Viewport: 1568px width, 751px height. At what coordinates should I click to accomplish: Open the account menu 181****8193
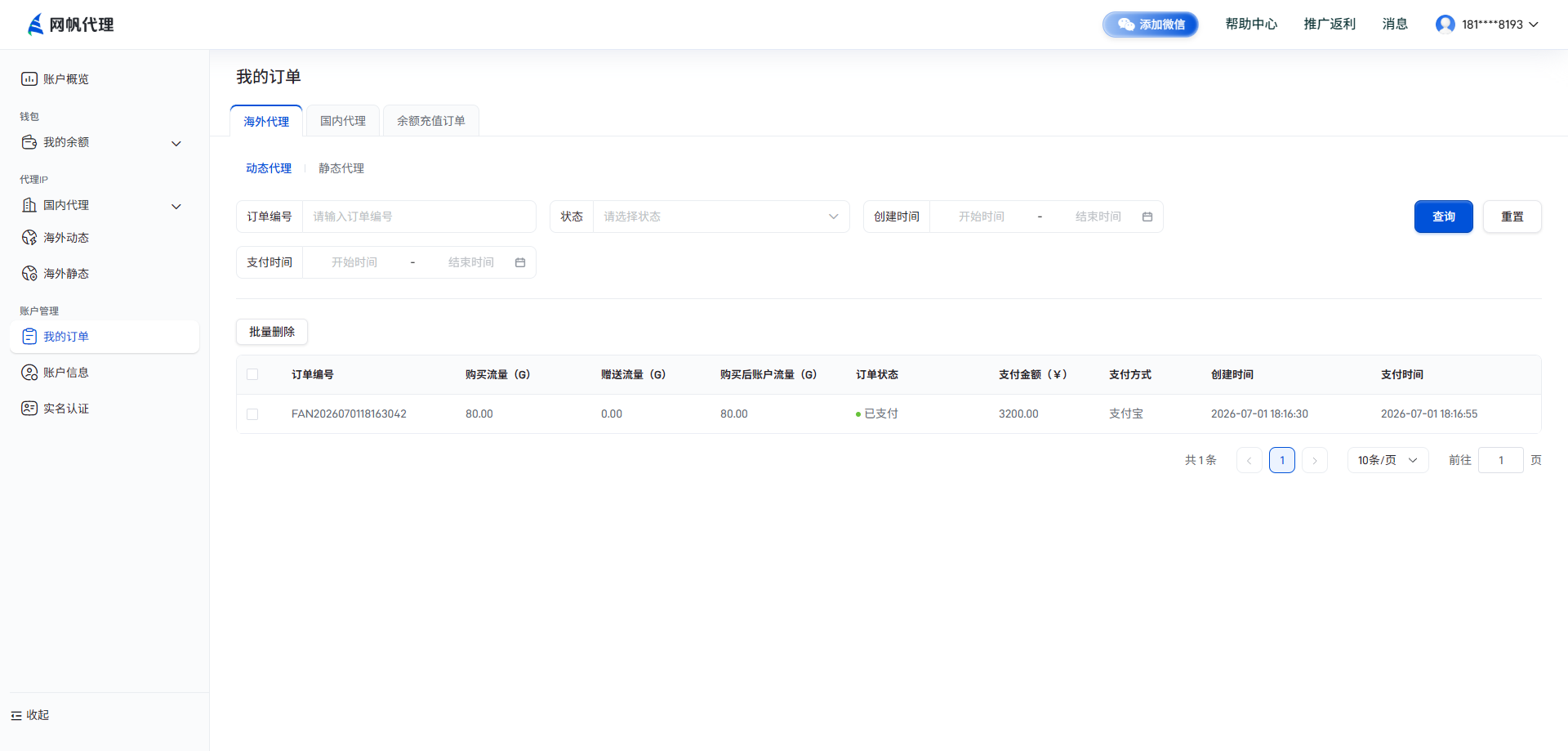click(1487, 25)
